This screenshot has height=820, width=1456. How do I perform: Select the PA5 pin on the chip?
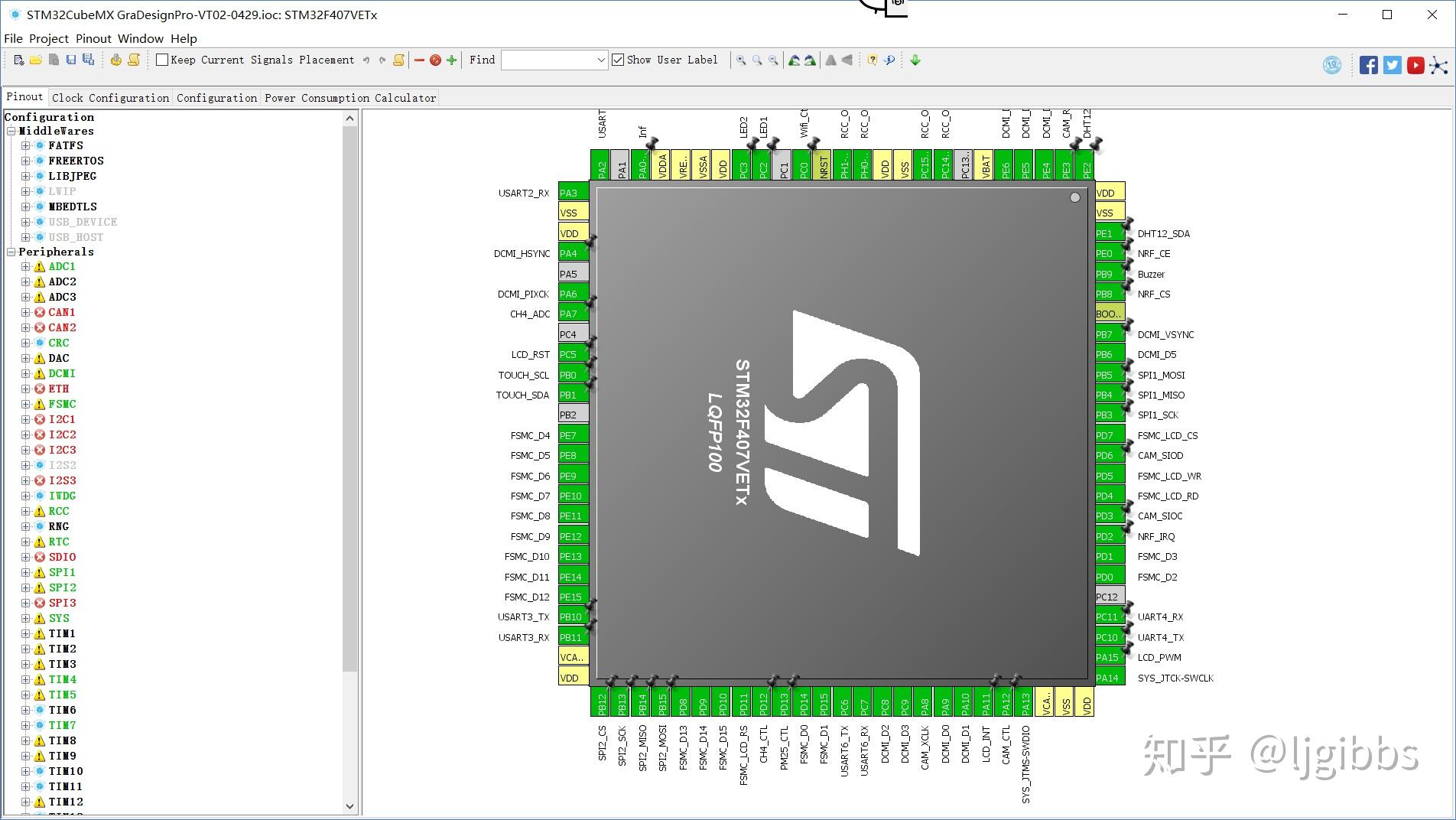point(573,273)
